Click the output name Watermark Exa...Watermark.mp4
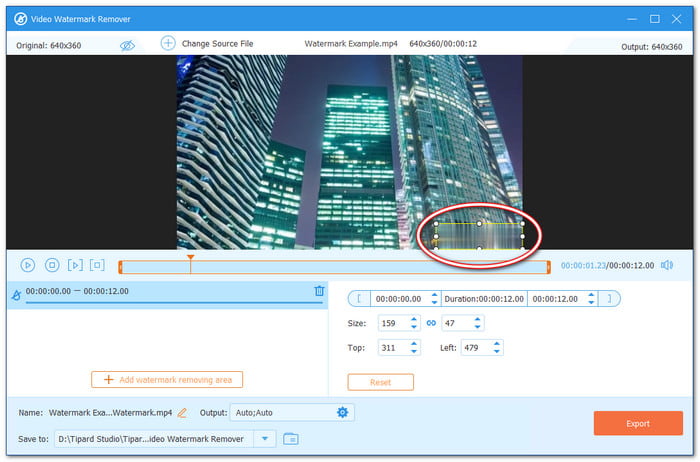700x462 pixels. coord(110,412)
